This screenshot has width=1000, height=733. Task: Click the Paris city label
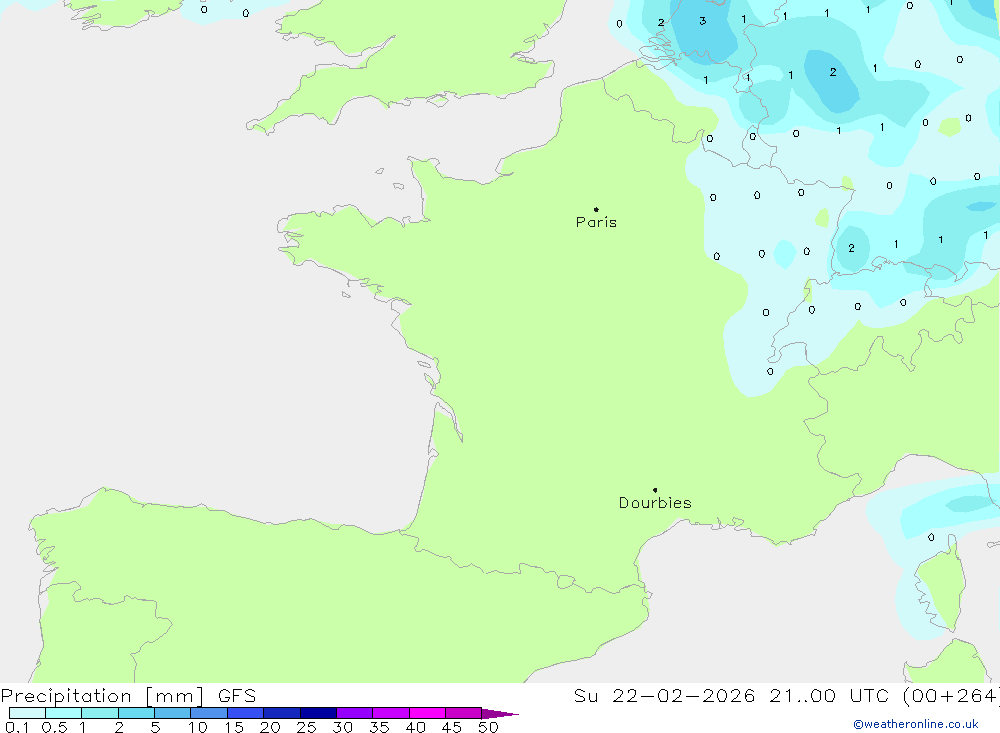point(596,222)
